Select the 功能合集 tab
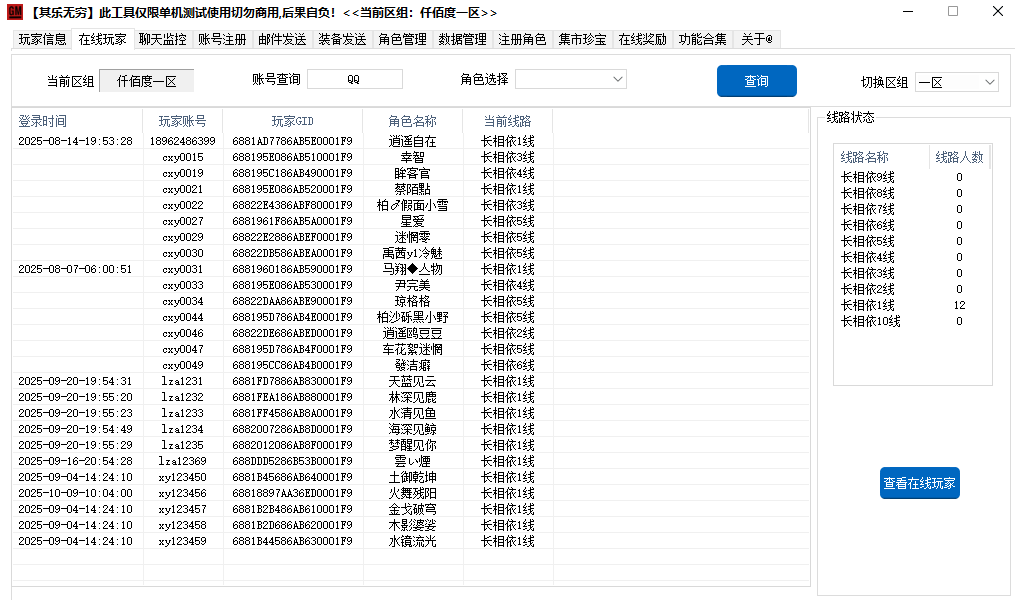 [702, 40]
